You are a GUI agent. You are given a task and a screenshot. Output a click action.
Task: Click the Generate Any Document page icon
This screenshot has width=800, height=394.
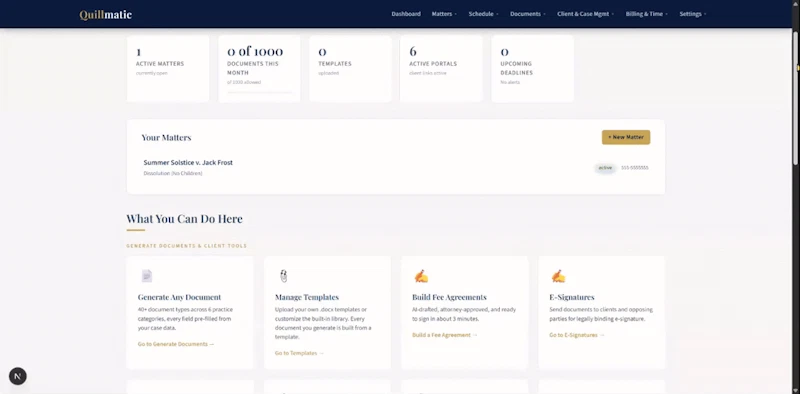pos(147,276)
